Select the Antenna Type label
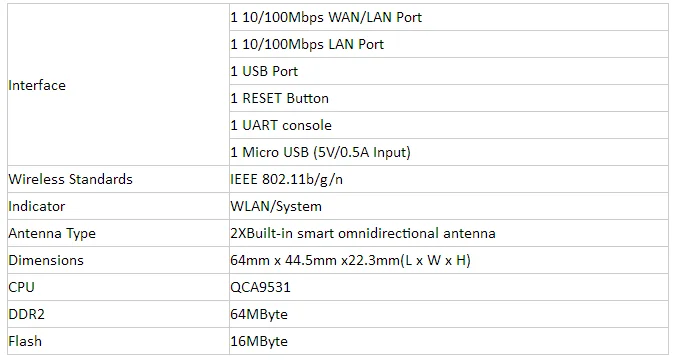 click(x=52, y=233)
